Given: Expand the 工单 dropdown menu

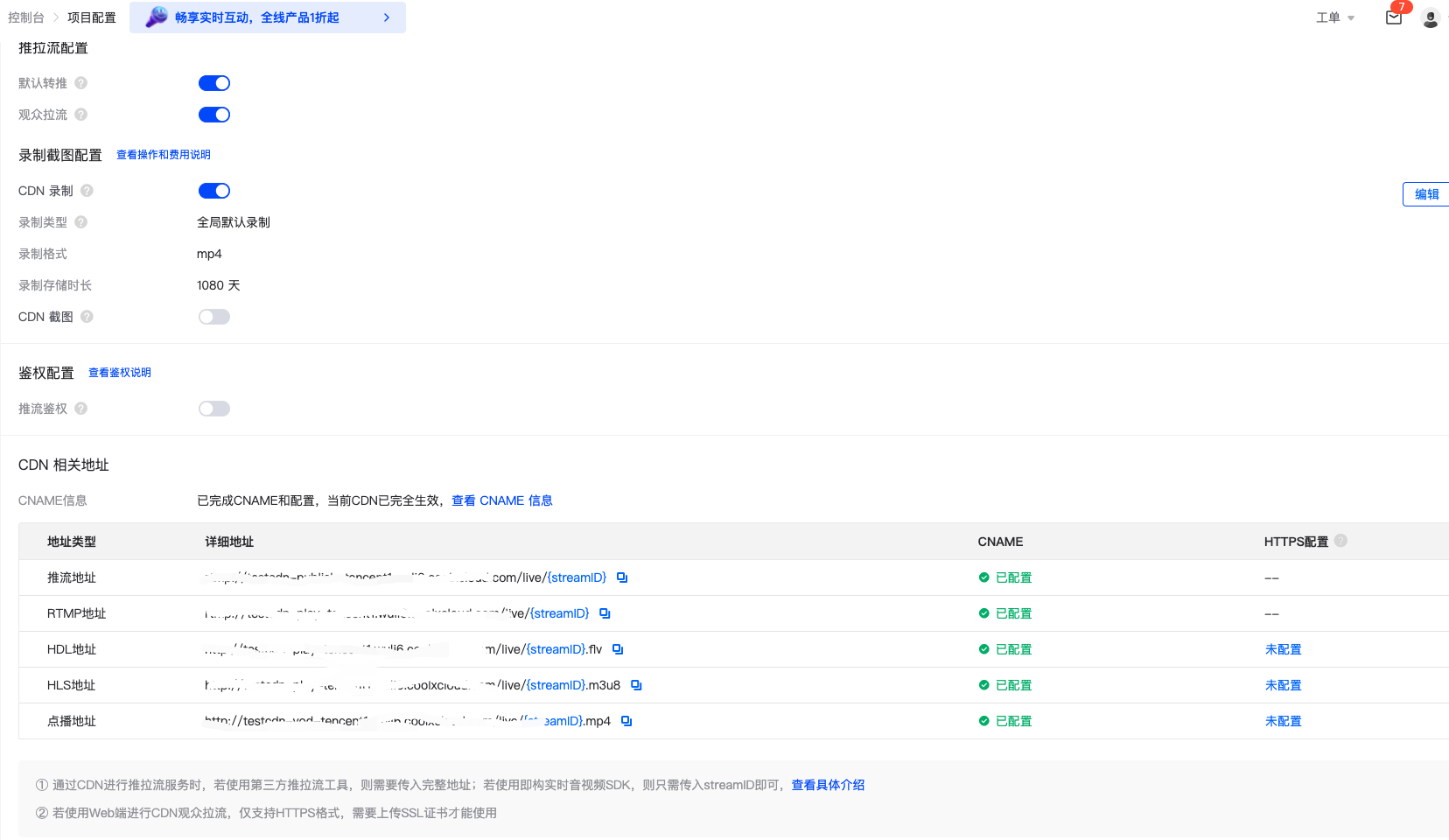Looking at the screenshot, I should coord(1334,17).
